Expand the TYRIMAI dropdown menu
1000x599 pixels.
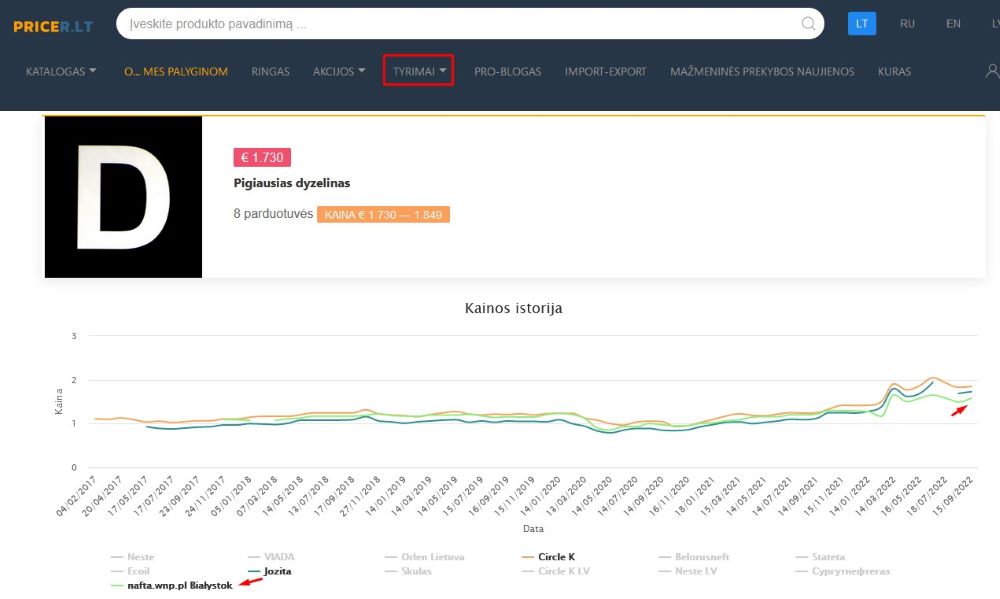click(418, 71)
